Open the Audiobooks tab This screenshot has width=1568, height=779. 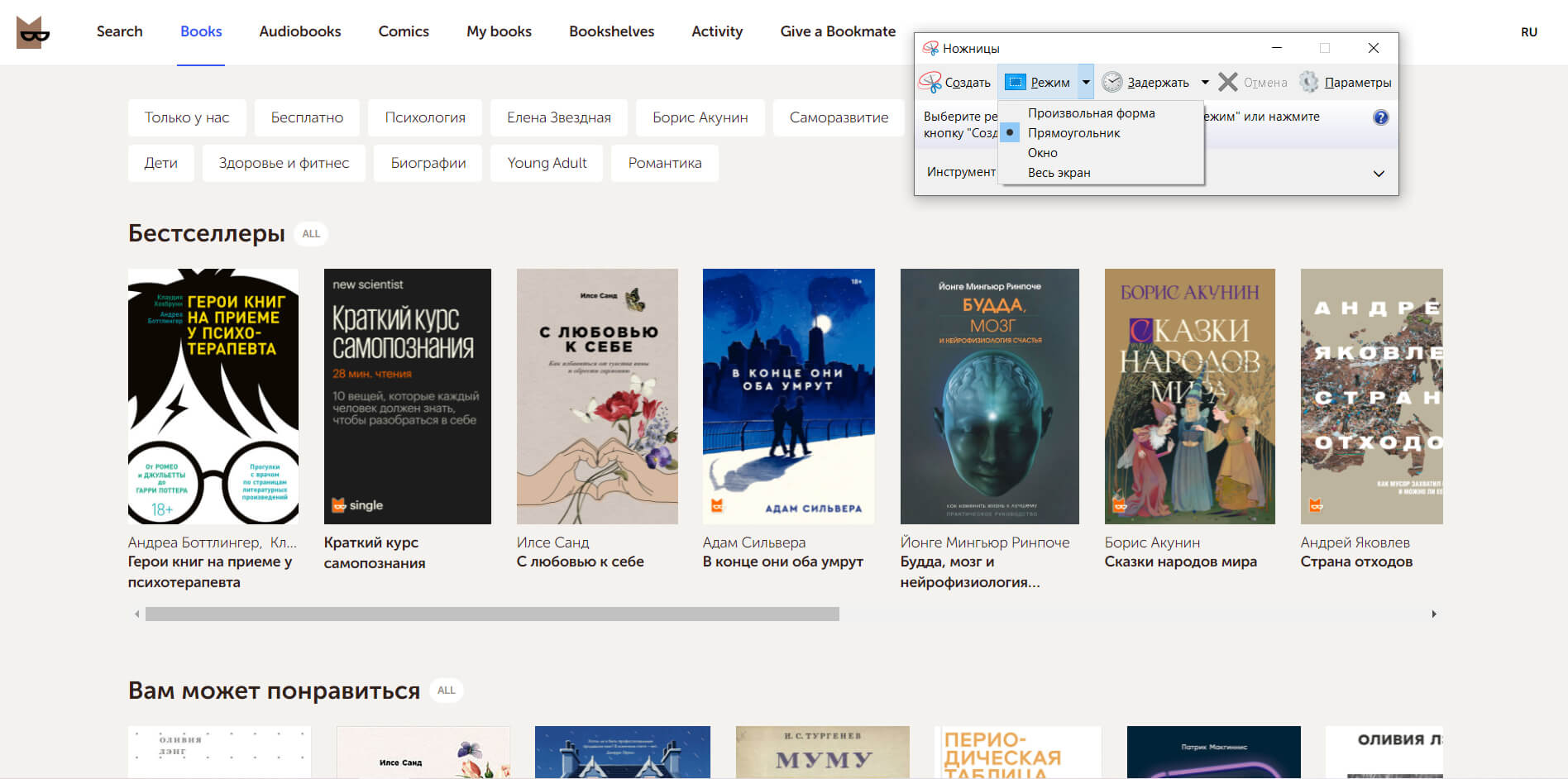tap(299, 31)
